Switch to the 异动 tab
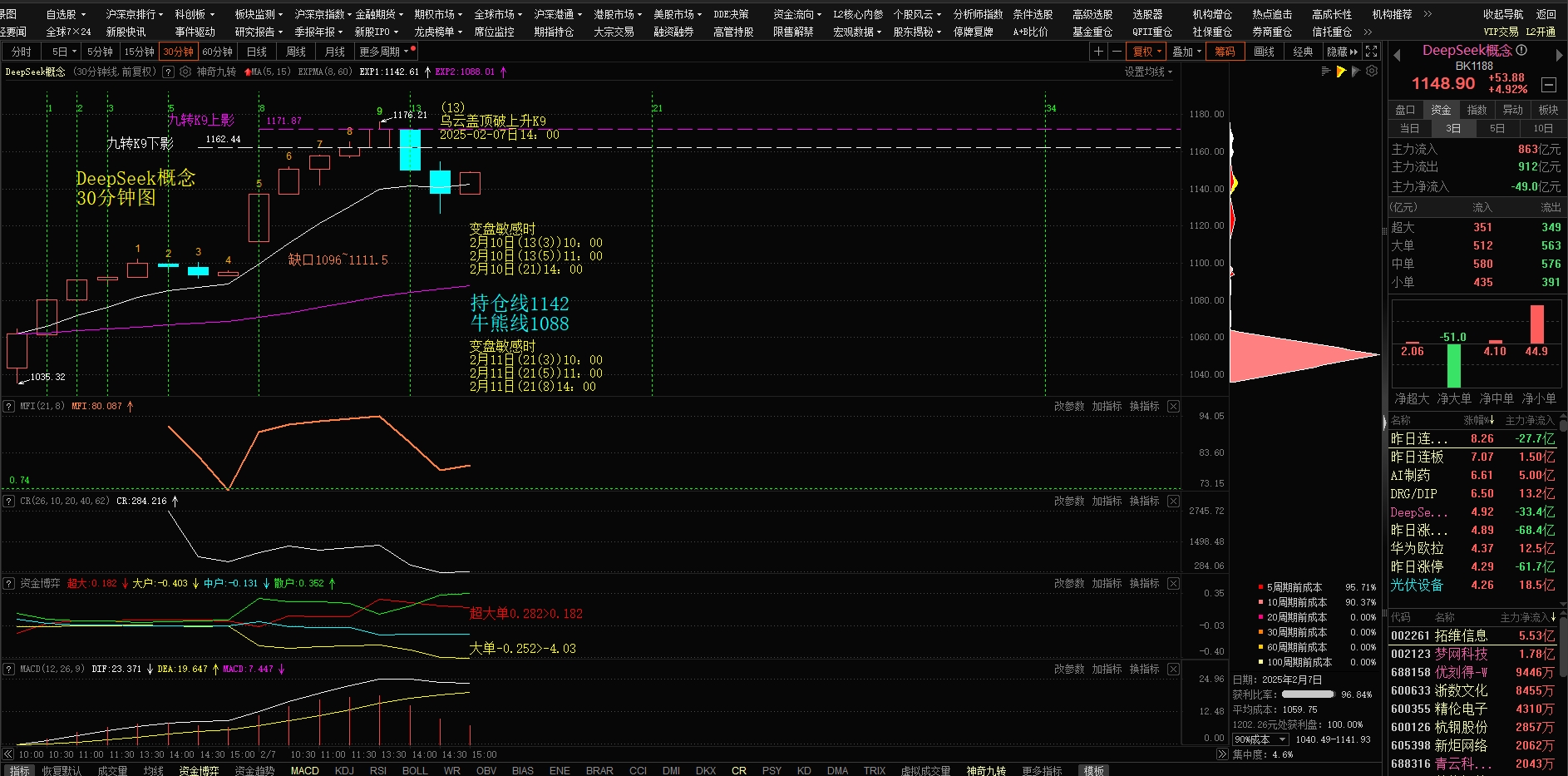The height and width of the screenshot is (776, 1568). tap(1512, 110)
